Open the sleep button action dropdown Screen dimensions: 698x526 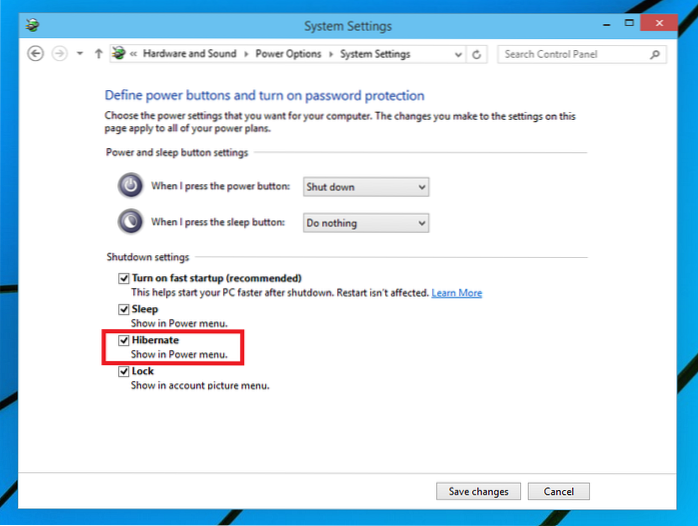(x=365, y=223)
